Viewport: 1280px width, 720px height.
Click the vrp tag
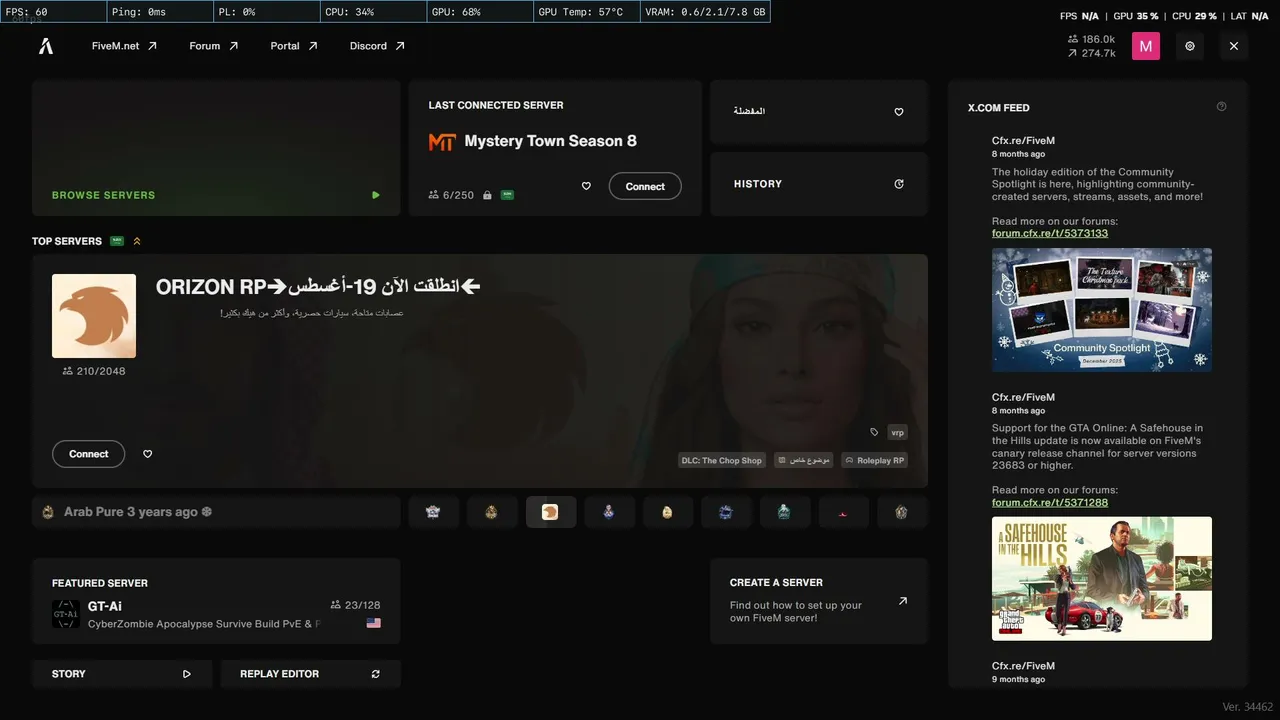pyautogui.click(x=897, y=433)
